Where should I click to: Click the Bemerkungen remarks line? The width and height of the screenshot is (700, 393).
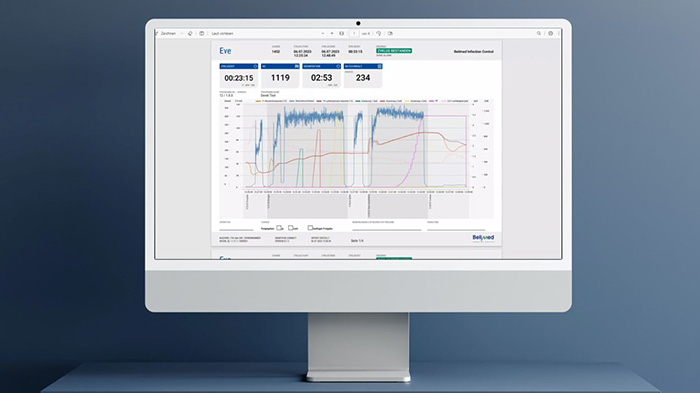[x=387, y=229]
